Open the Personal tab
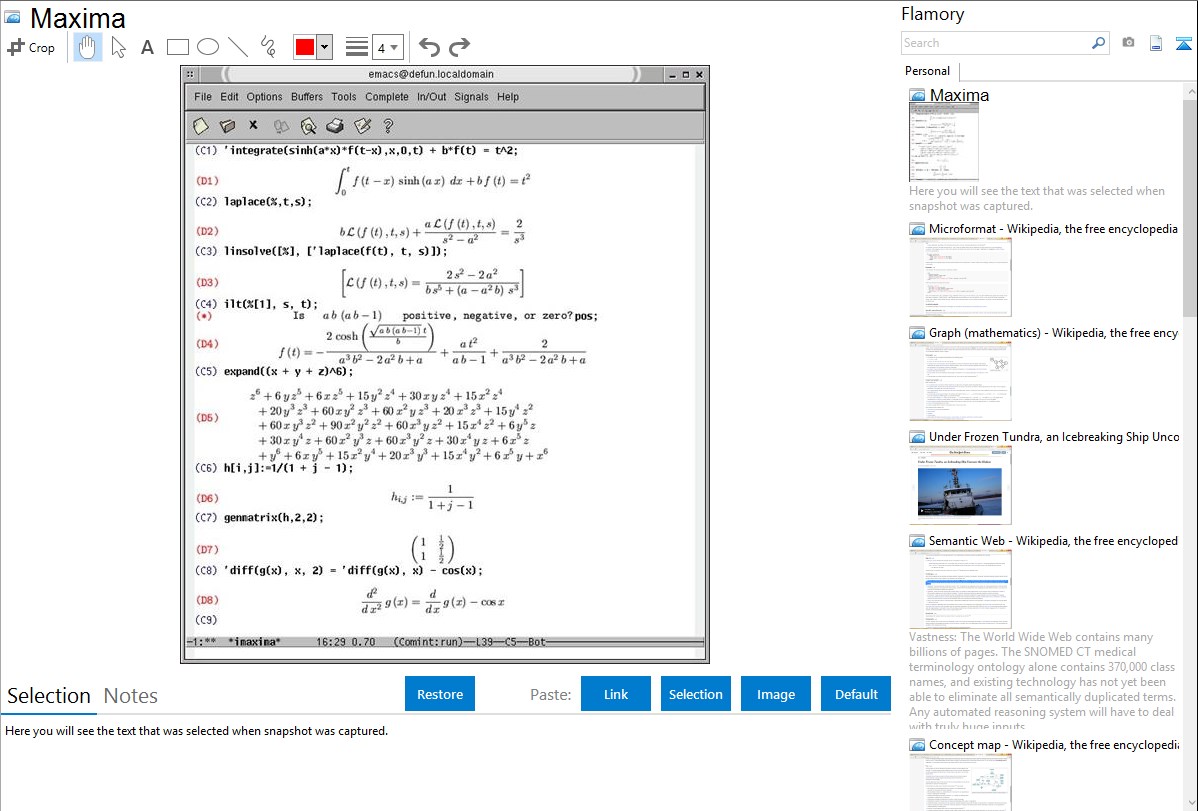The image size is (1198, 811). [928, 71]
